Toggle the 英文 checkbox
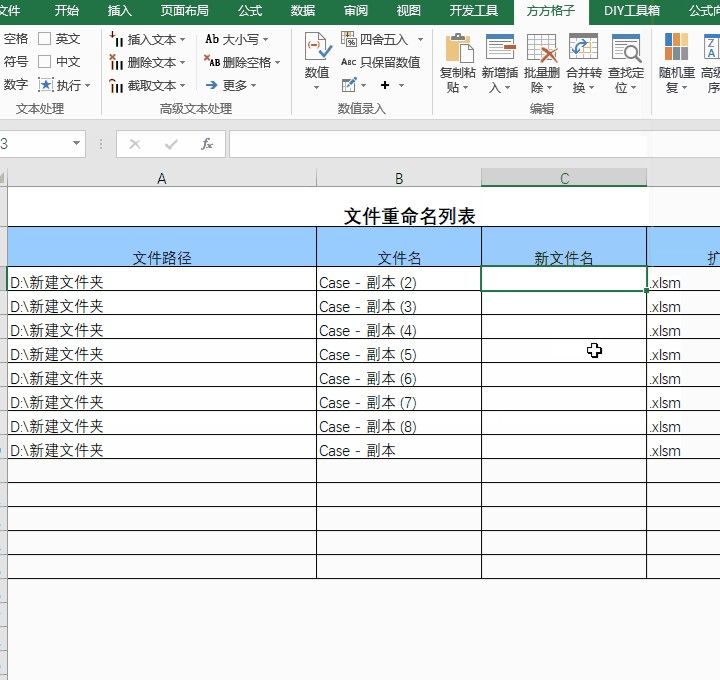This screenshot has width=720, height=680. pos(44,39)
